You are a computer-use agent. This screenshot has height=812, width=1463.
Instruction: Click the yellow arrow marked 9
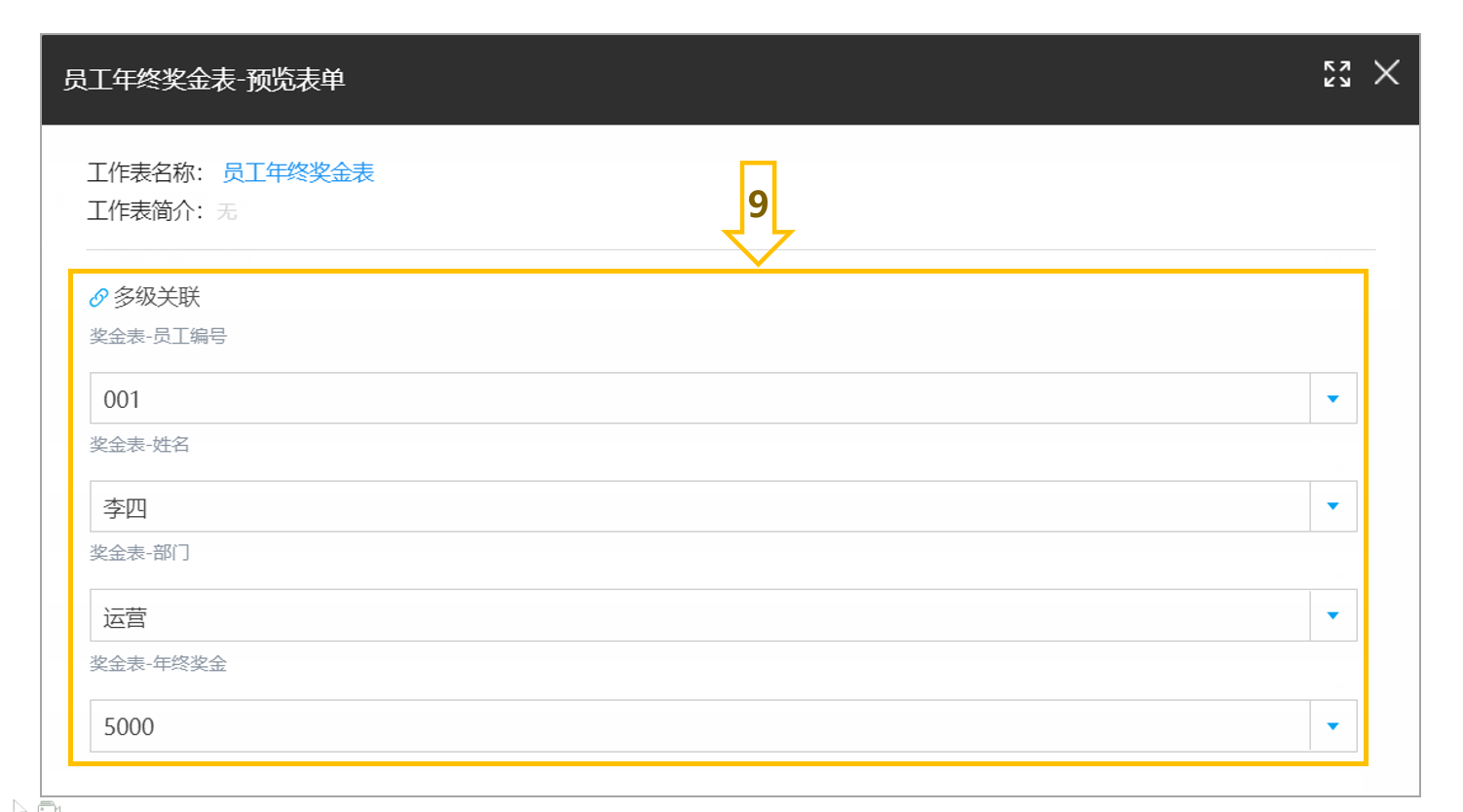[x=758, y=213]
